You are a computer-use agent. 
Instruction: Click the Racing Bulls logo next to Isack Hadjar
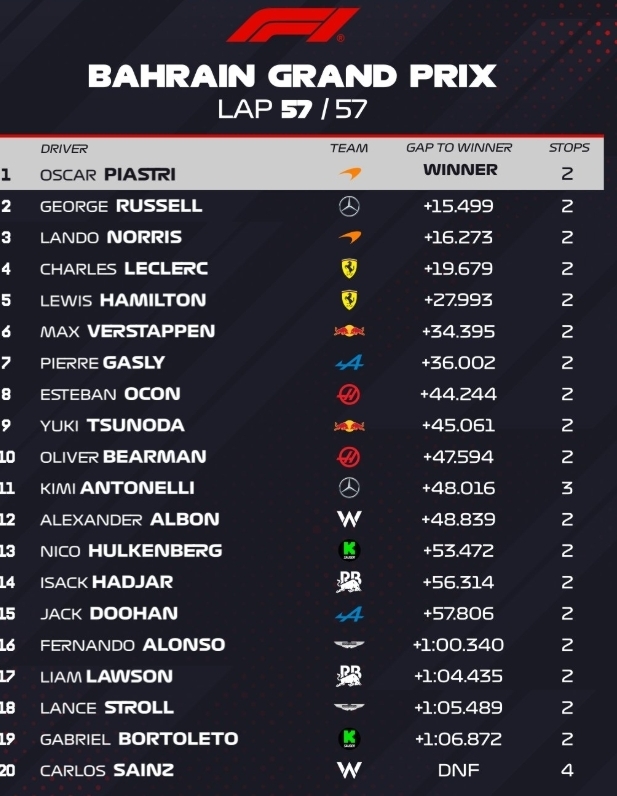pyautogui.click(x=349, y=582)
